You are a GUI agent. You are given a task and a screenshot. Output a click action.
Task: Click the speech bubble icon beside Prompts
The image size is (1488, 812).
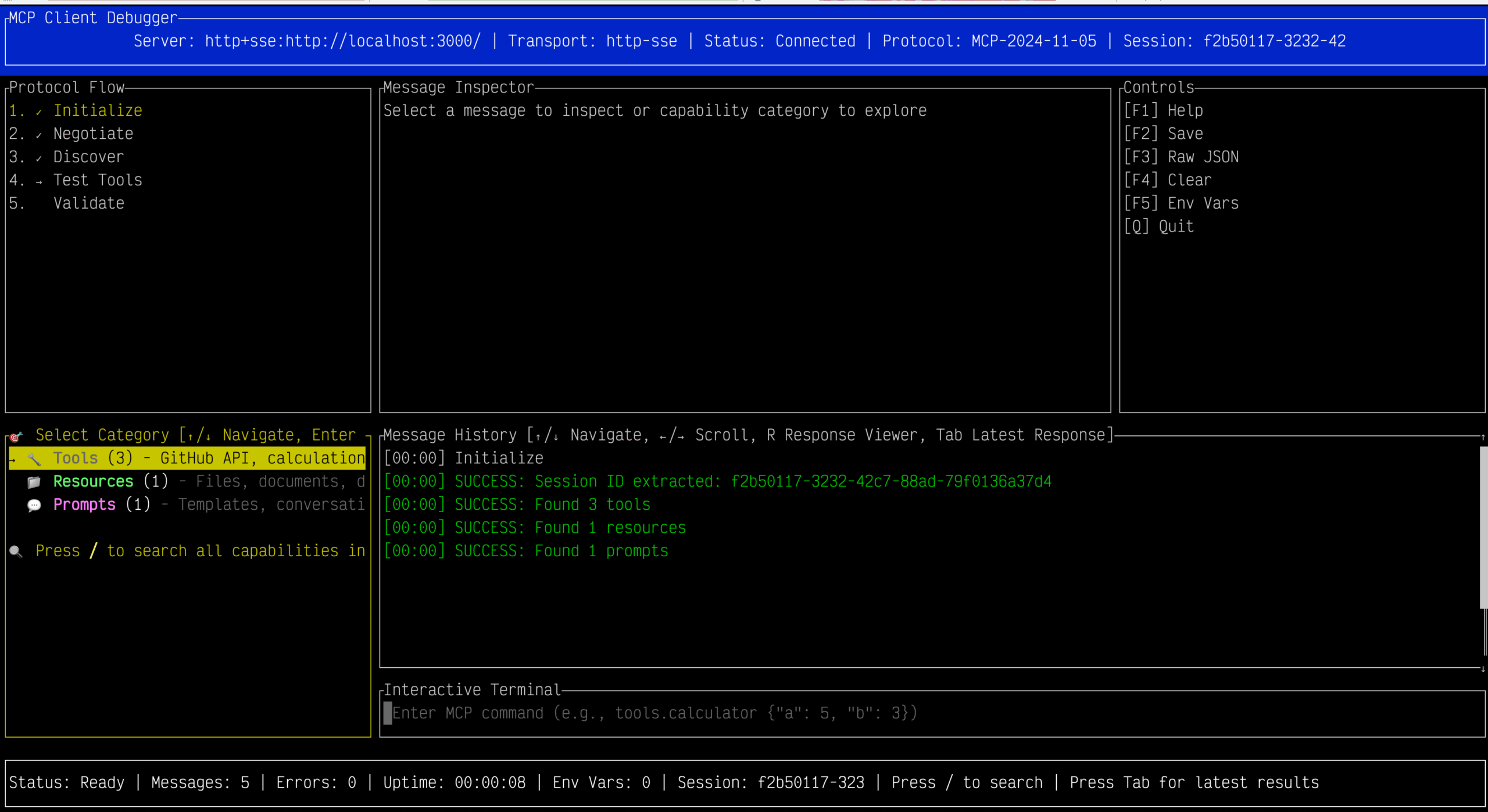pos(34,505)
